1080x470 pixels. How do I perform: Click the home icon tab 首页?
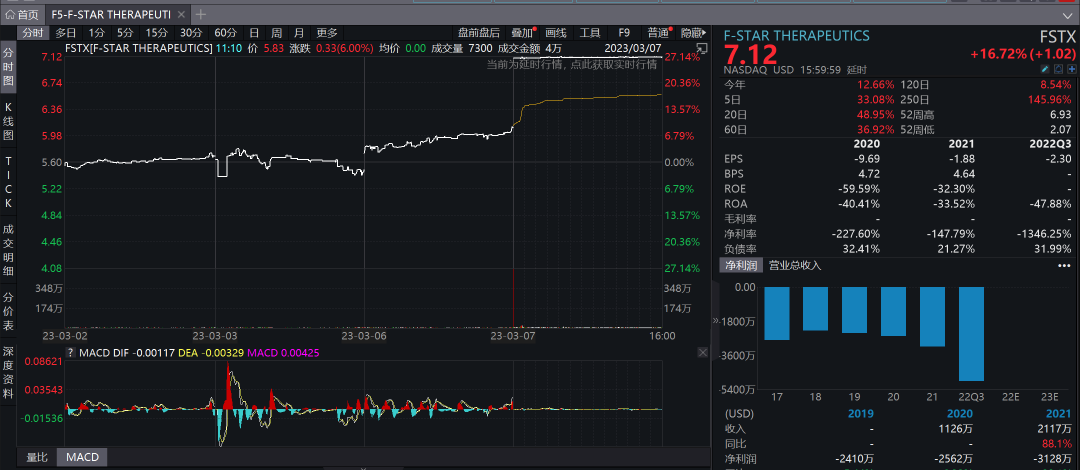[x=22, y=14]
